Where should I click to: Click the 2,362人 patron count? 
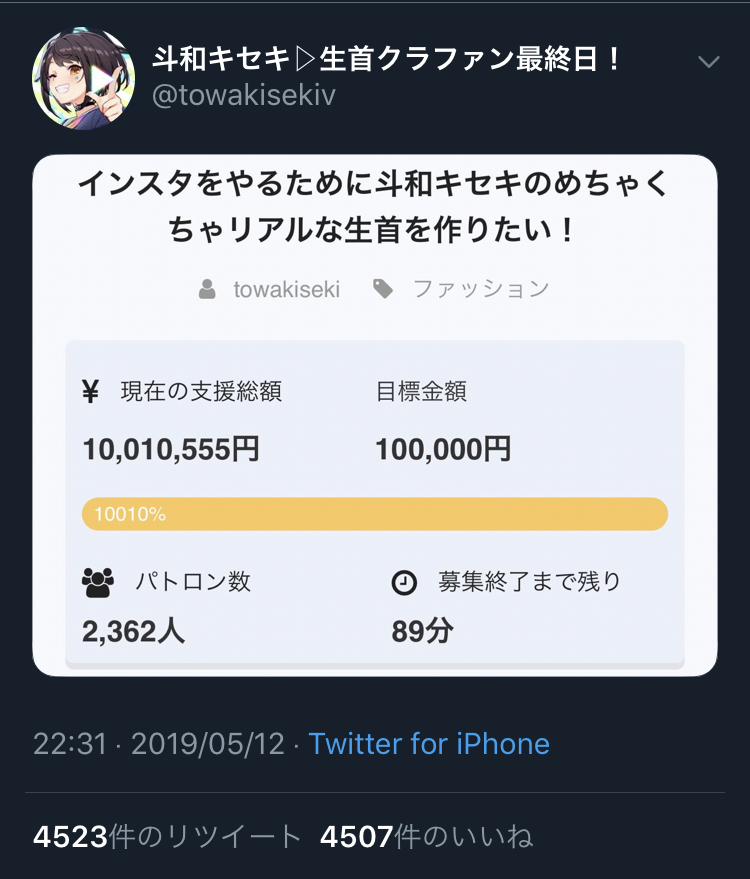pyautogui.click(x=133, y=631)
